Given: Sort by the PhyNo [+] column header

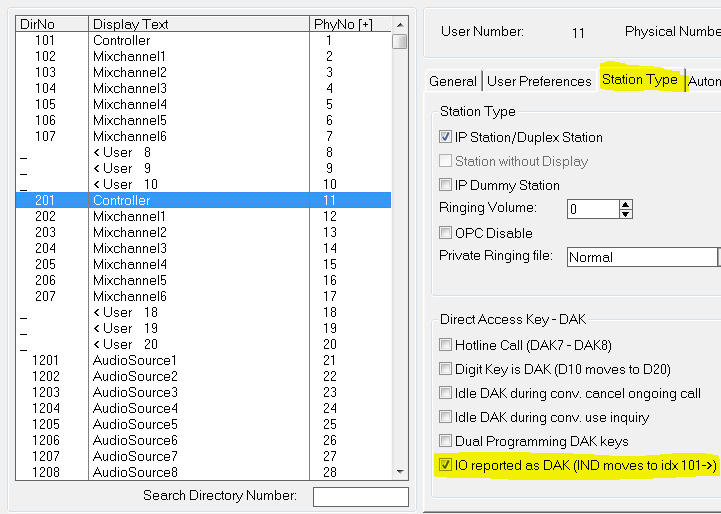Looking at the screenshot, I should coord(342,24).
